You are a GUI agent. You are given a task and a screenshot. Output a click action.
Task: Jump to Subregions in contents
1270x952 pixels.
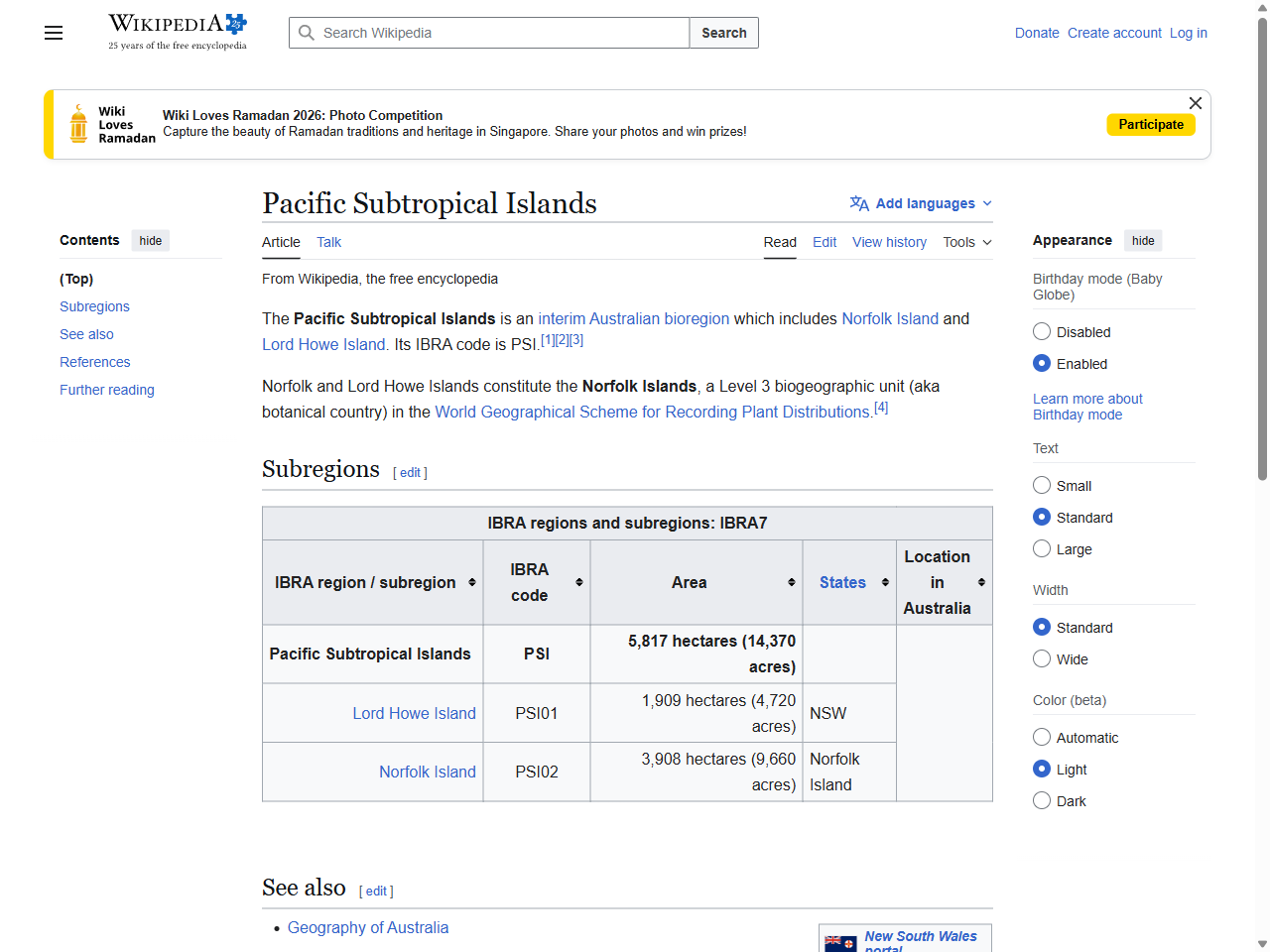point(94,306)
